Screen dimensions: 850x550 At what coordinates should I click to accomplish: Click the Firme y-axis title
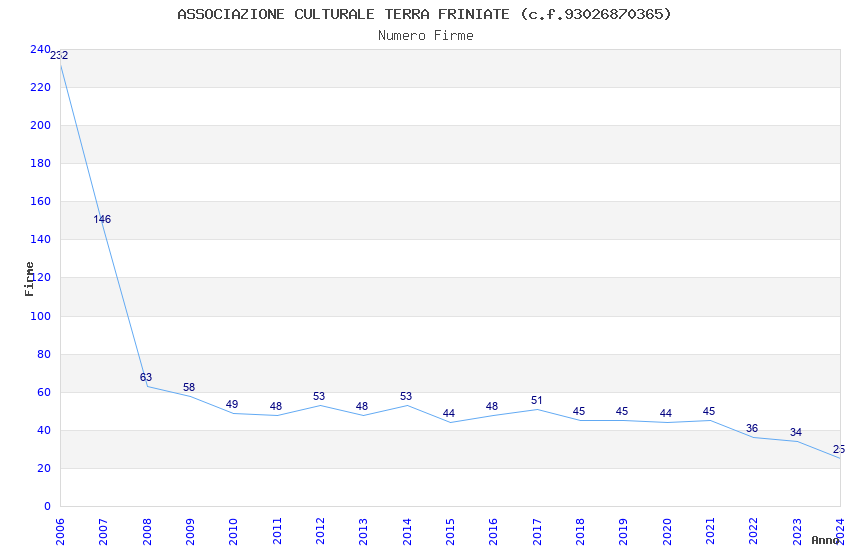pos(29,279)
